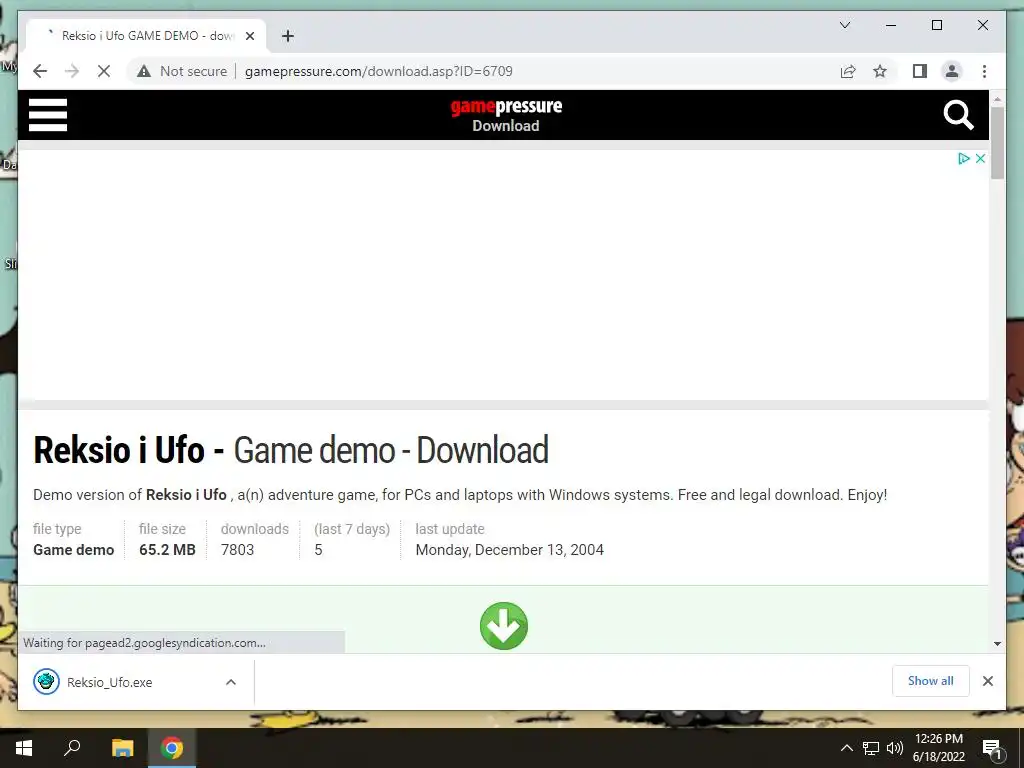
Task: Click the Monday, December 13, 2004 date
Action: 509,550
